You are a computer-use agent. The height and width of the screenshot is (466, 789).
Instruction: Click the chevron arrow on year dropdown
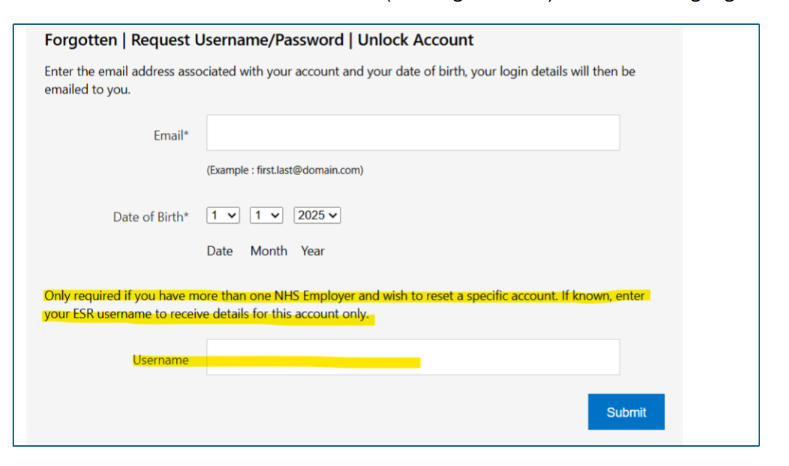pos(333,215)
